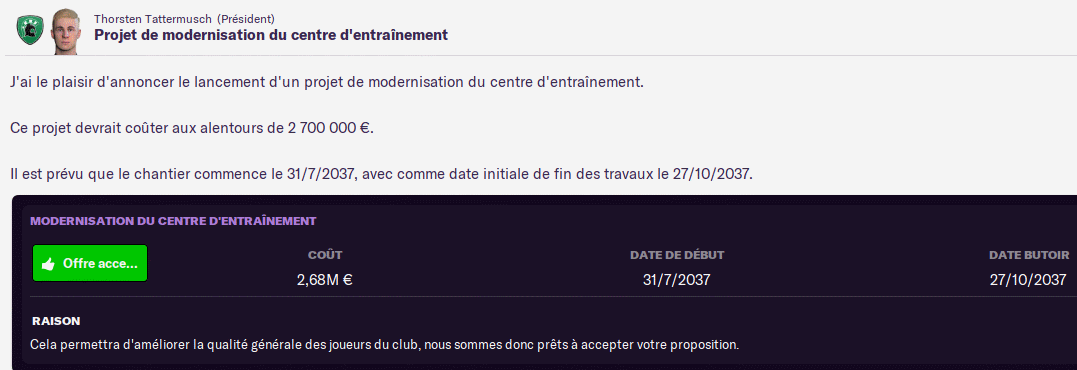Open Thorsten Tattermusch's portrait photo
Screen dimensions: 1077x370
tap(66, 32)
